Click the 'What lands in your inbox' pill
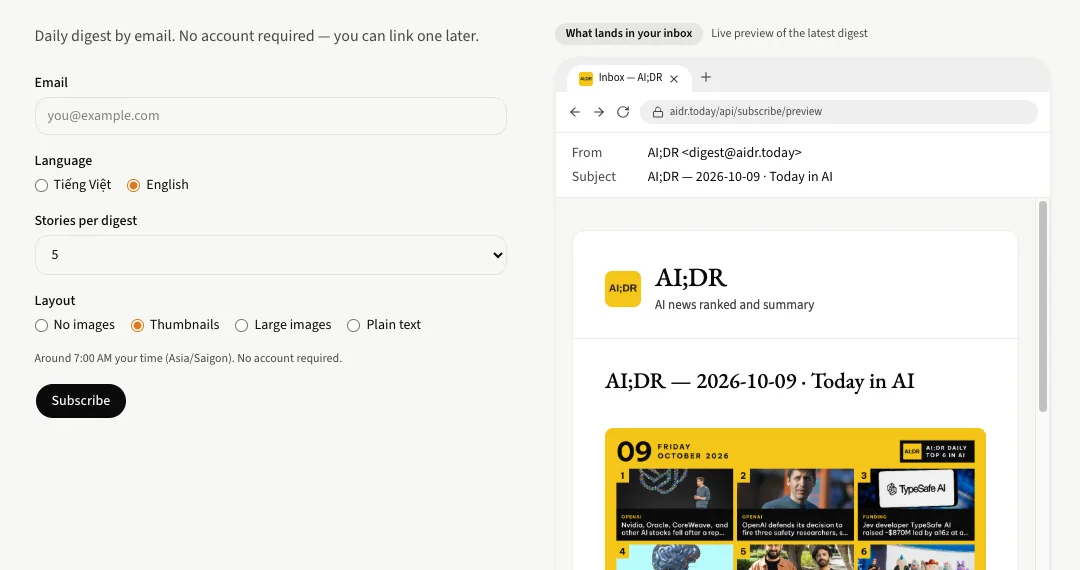The height and width of the screenshot is (570, 1080). click(x=628, y=33)
